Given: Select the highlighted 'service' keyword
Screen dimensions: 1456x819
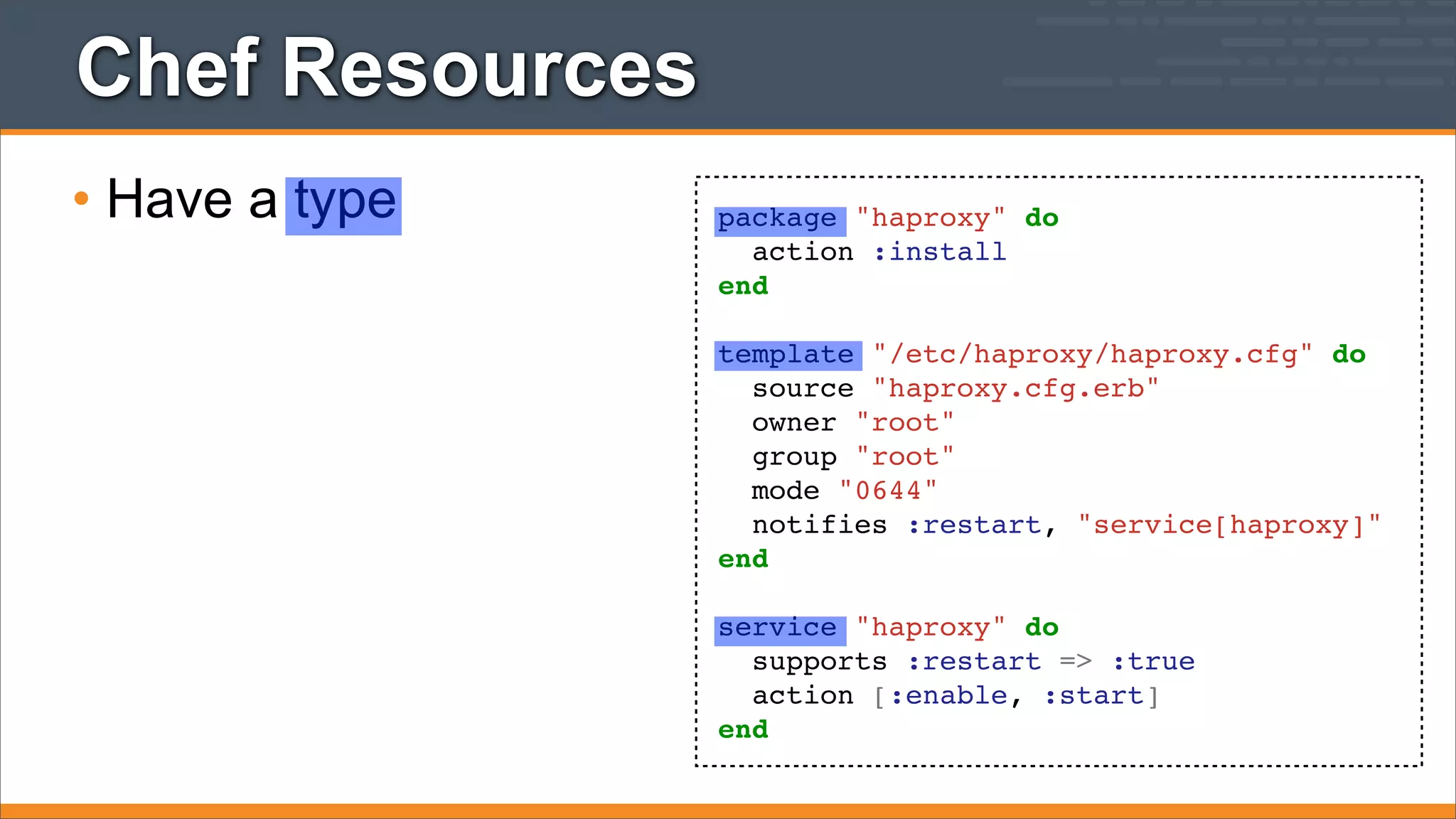Looking at the screenshot, I should 780,631.
